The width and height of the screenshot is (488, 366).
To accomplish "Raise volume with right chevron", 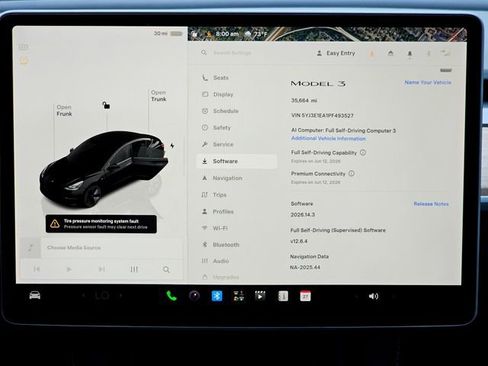I will click(x=393, y=296).
